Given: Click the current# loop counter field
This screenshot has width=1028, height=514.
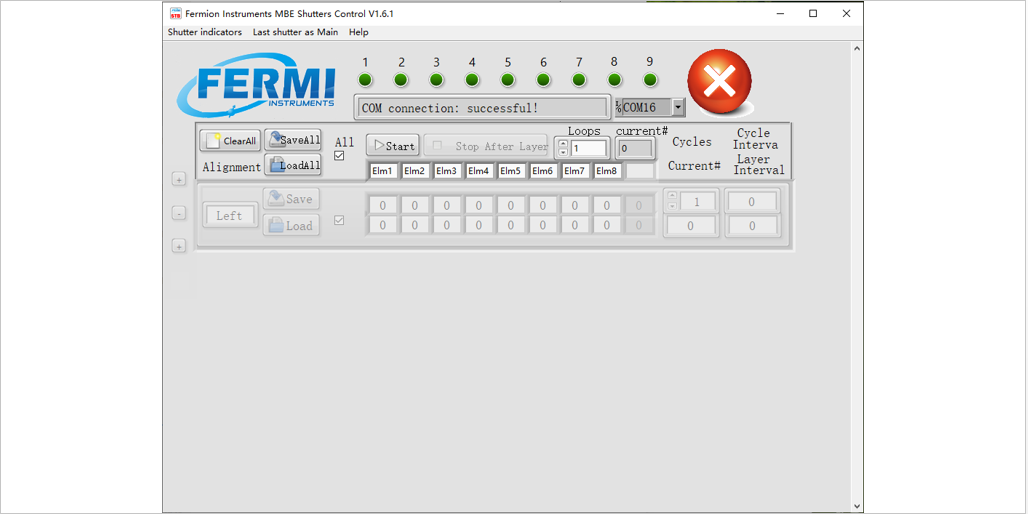Looking at the screenshot, I should pyautogui.click(x=635, y=149).
